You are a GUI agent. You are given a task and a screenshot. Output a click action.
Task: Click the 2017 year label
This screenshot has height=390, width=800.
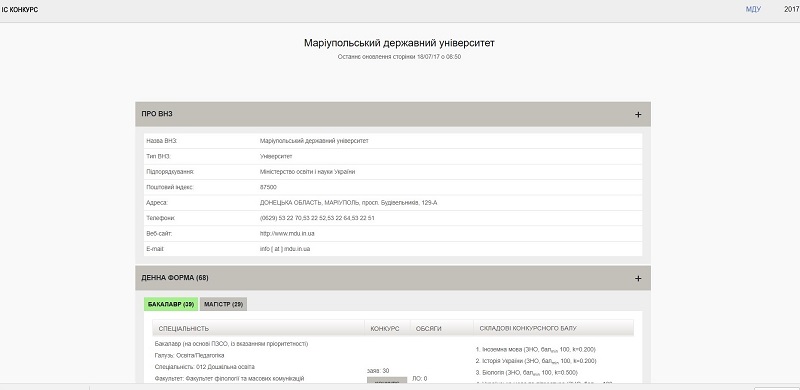(792, 9)
